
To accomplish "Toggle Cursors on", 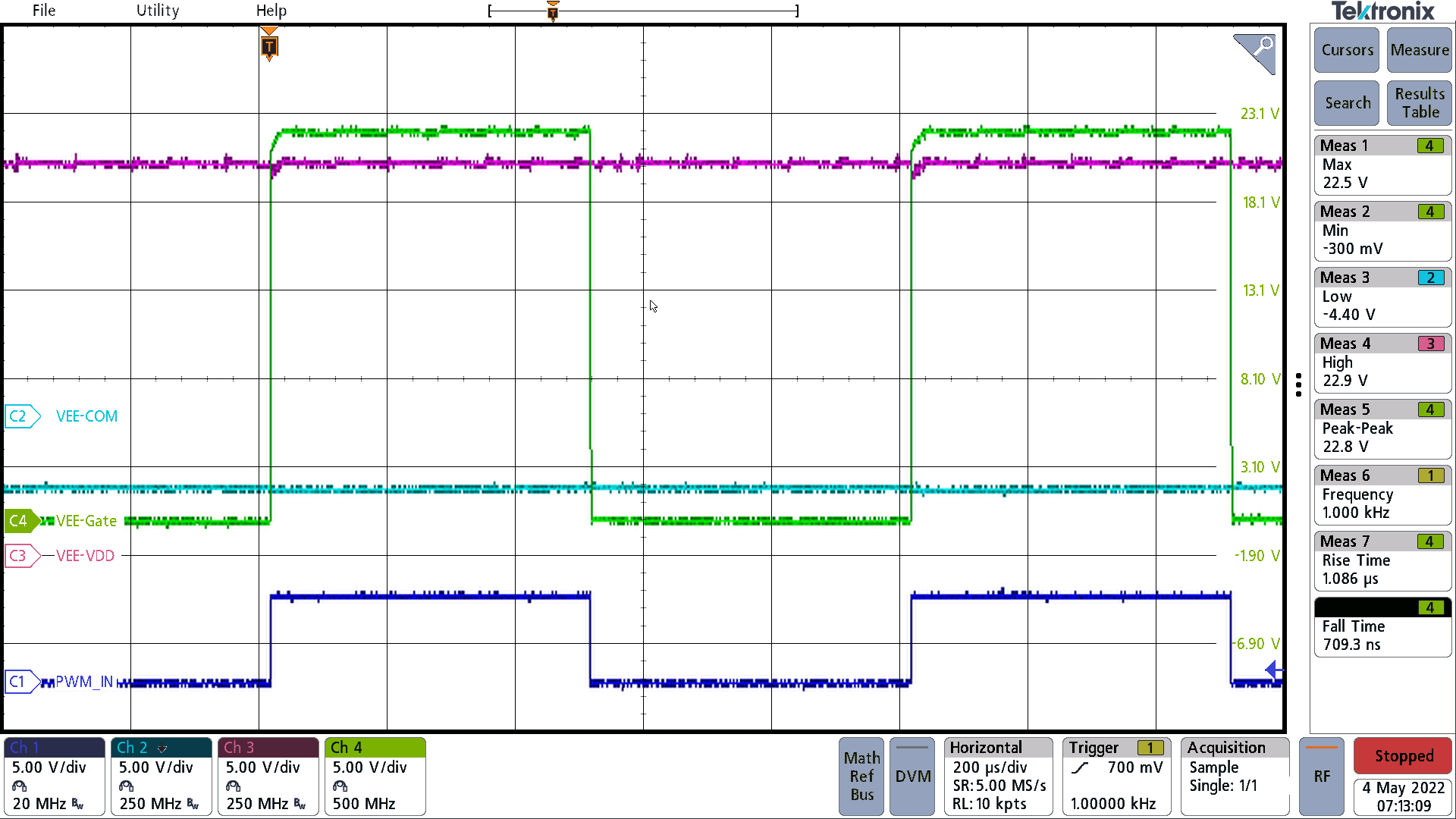I will pos(1346,50).
